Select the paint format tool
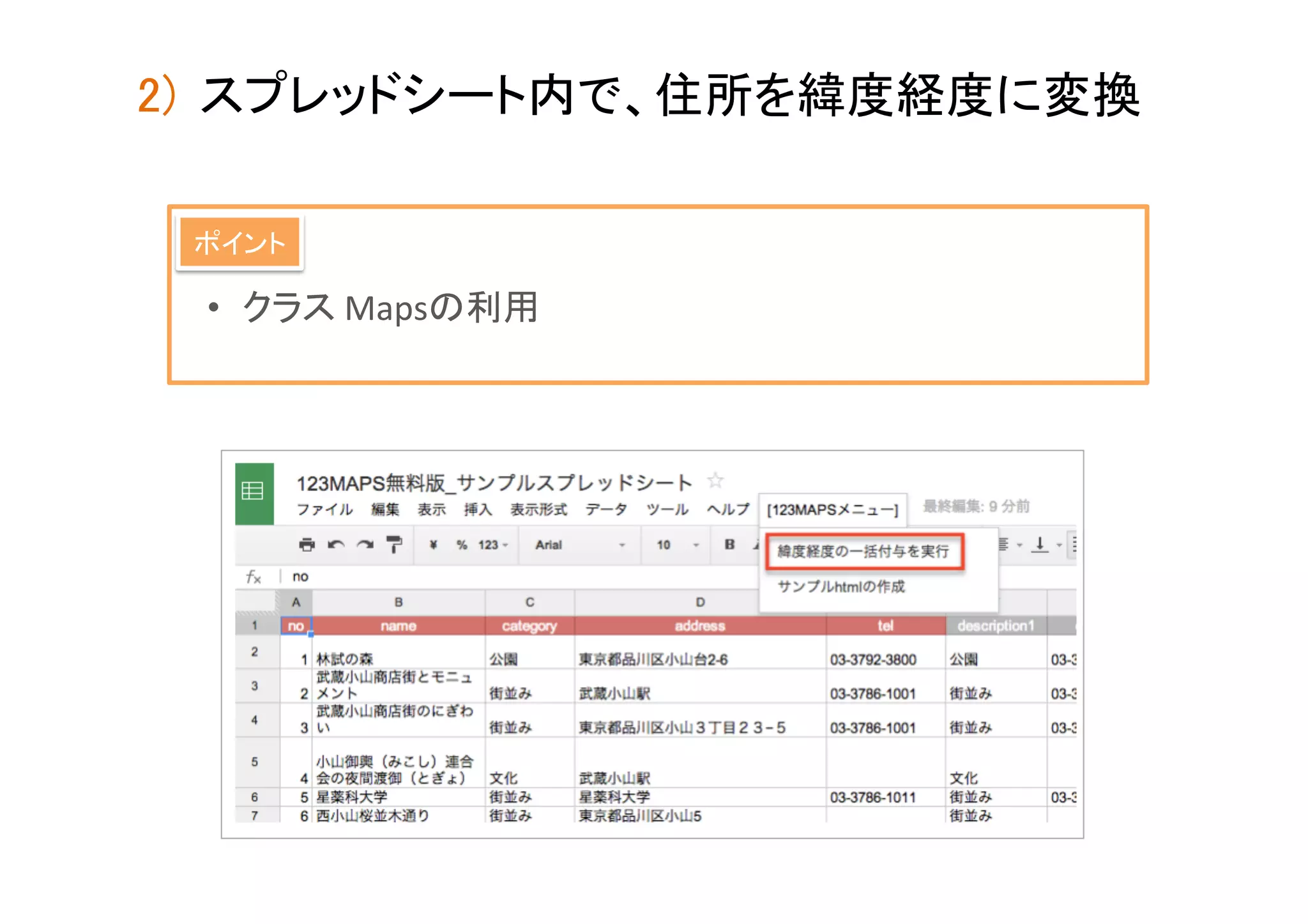Screen dimensions: 1308x924 pyautogui.click(x=394, y=545)
